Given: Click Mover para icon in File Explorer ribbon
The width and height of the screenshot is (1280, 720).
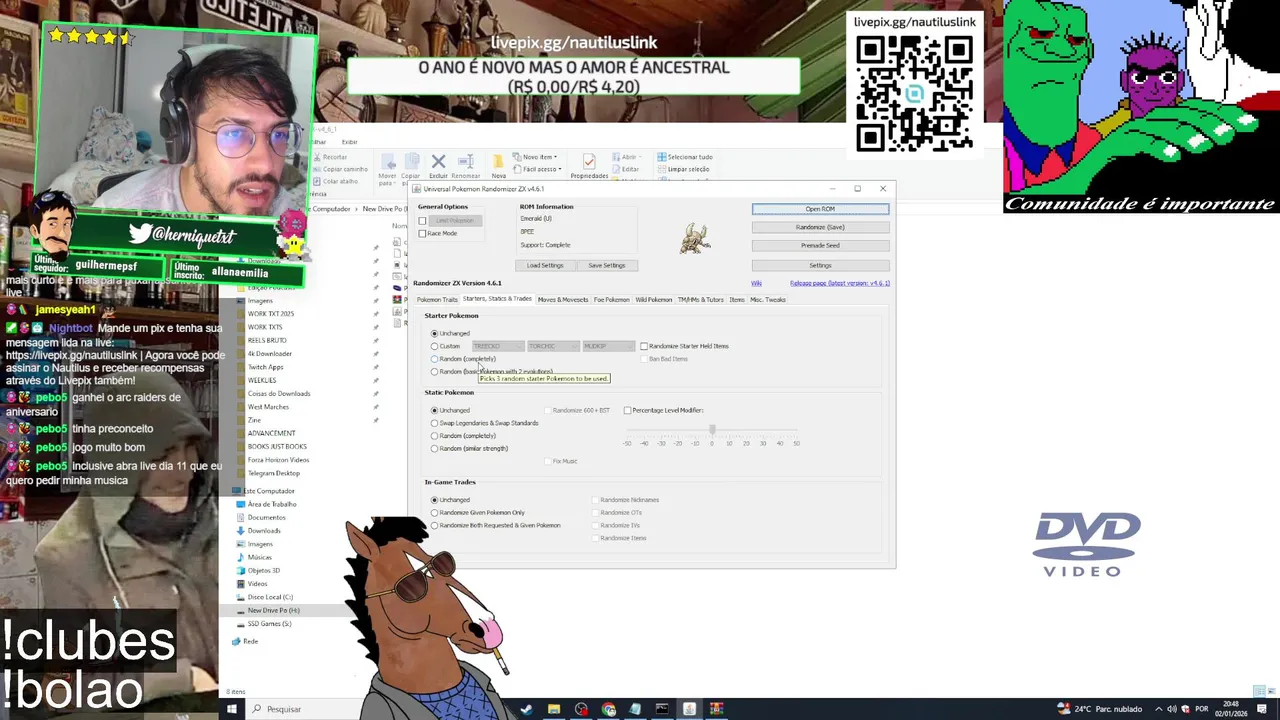Looking at the screenshot, I should click(x=387, y=162).
